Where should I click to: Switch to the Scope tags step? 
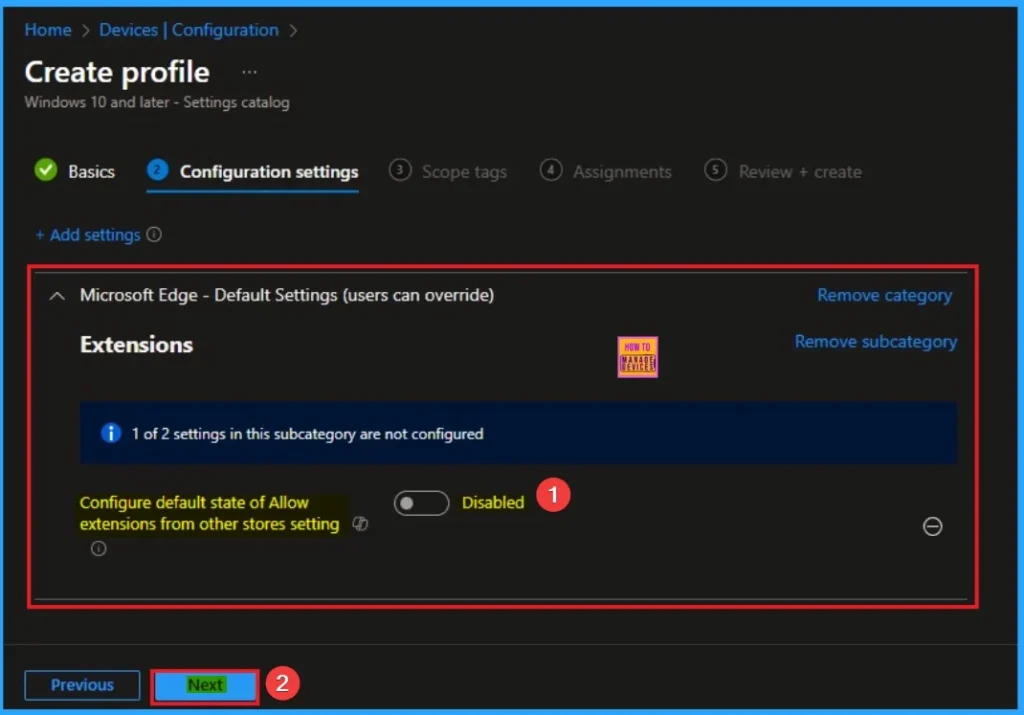(463, 171)
